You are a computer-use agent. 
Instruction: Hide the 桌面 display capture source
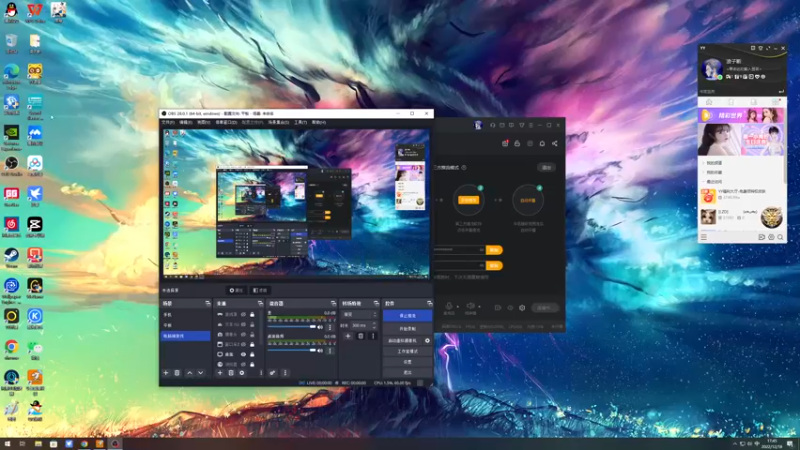[243, 354]
